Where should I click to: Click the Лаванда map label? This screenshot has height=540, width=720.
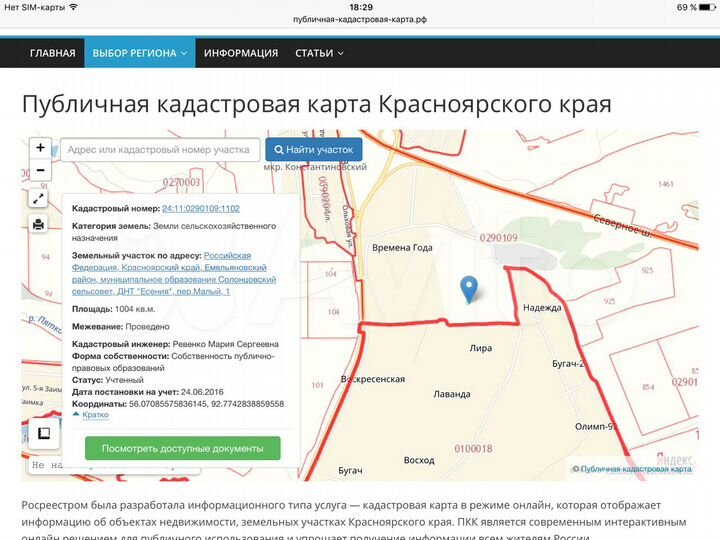[x=452, y=394]
